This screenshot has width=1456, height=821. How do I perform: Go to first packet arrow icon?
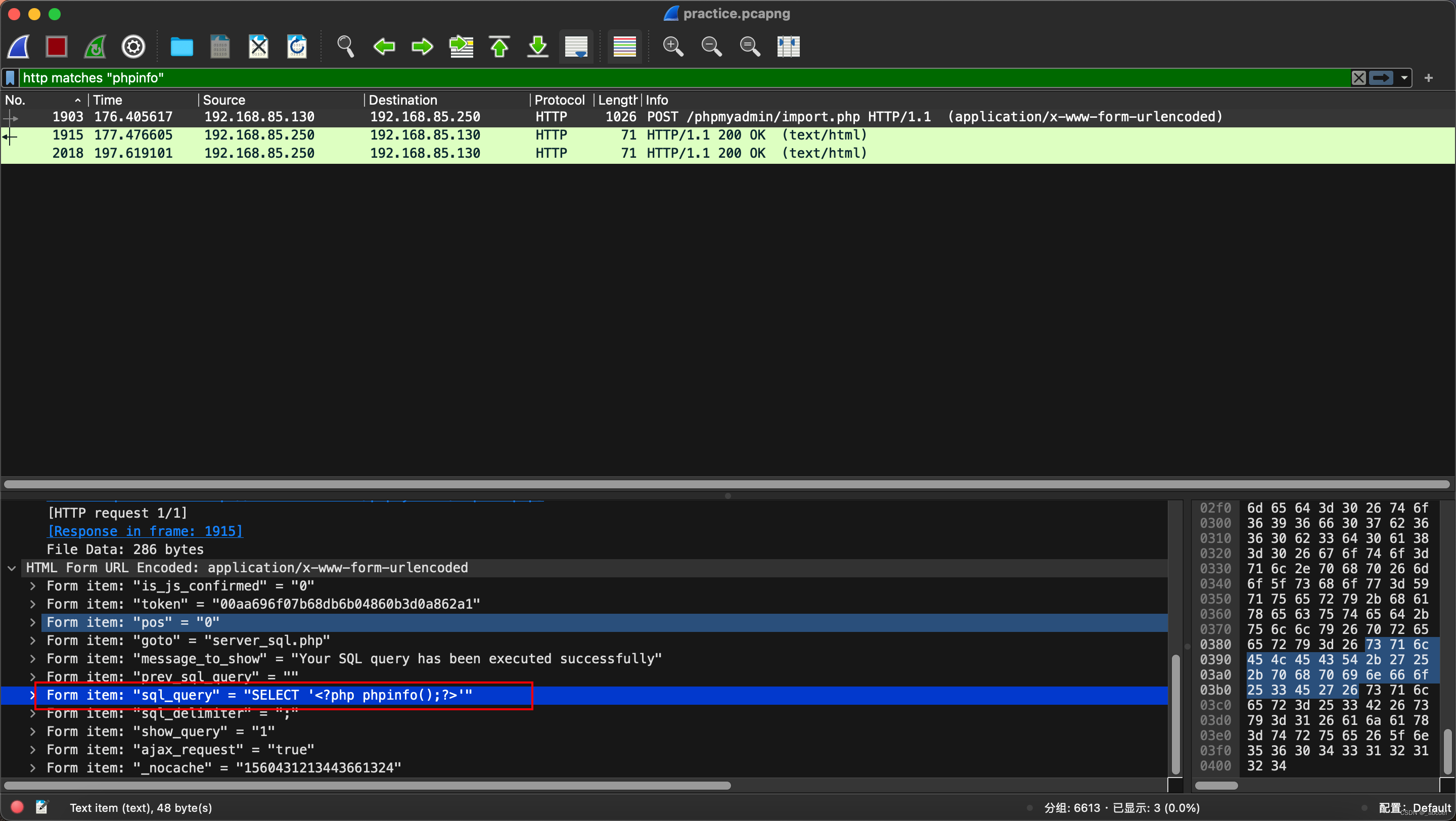click(x=499, y=47)
